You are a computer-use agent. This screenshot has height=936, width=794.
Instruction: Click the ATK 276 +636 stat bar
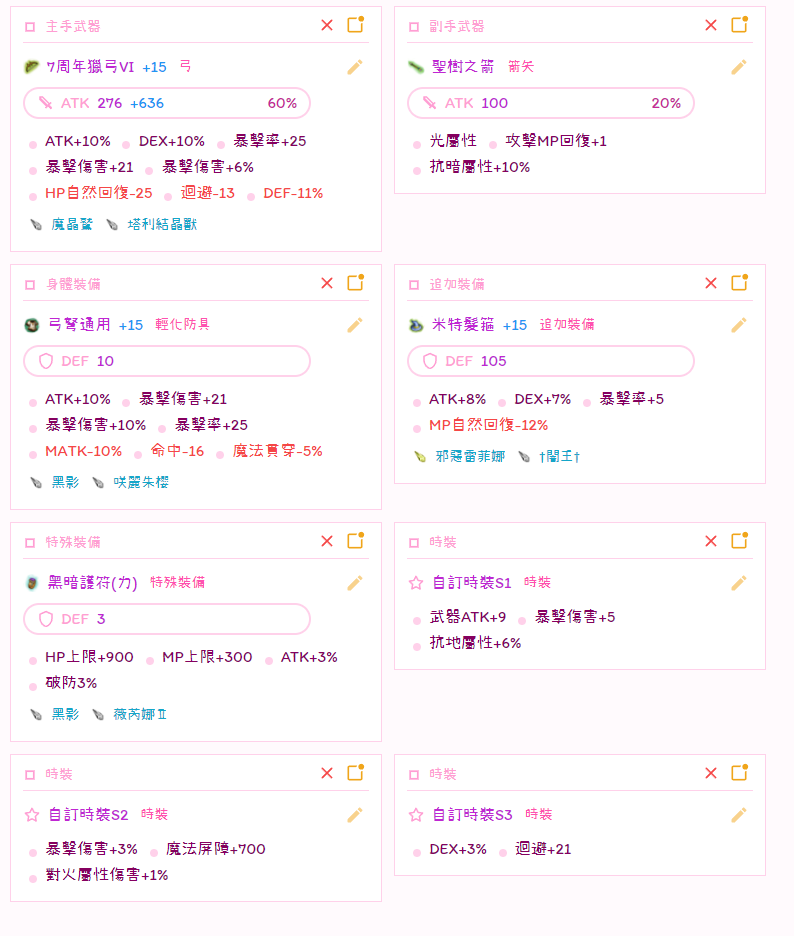[167, 103]
